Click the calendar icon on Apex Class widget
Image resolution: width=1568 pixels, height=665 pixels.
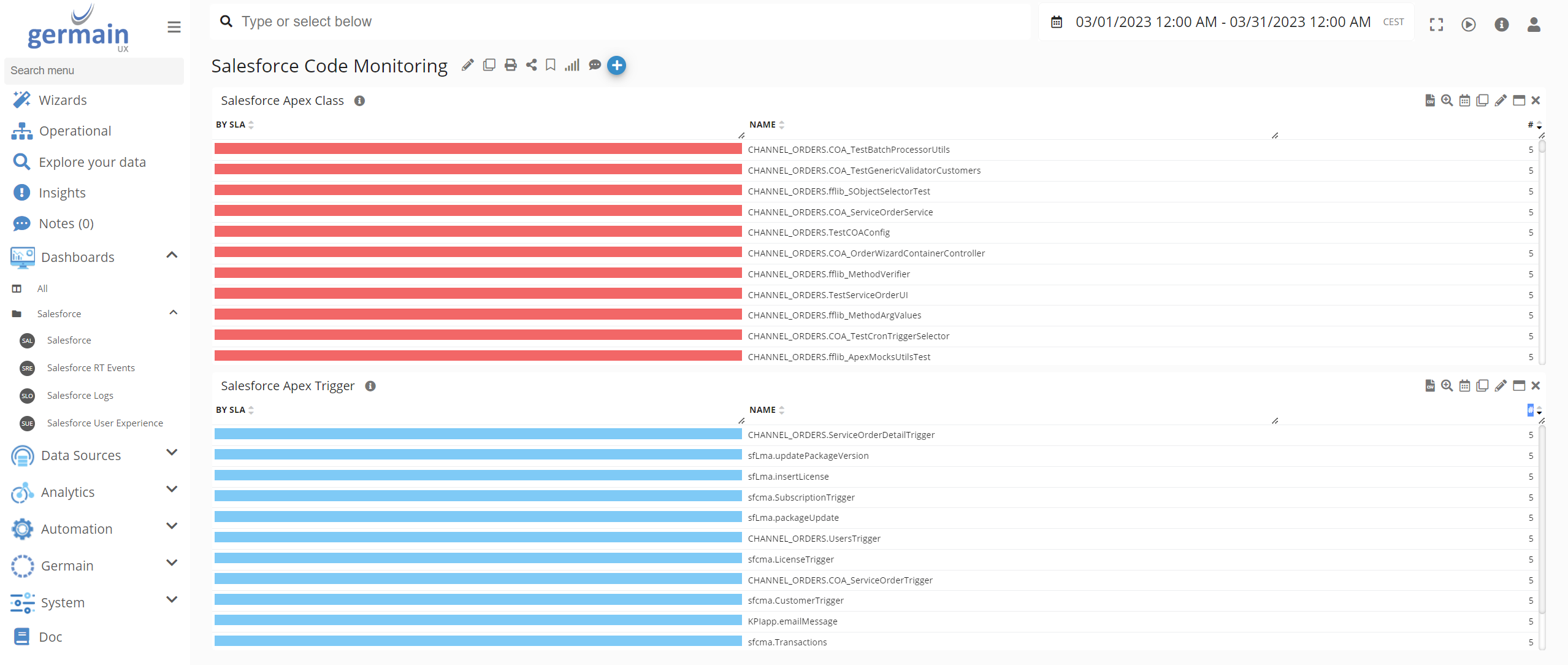pyautogui.click(x=1465, y=100)
